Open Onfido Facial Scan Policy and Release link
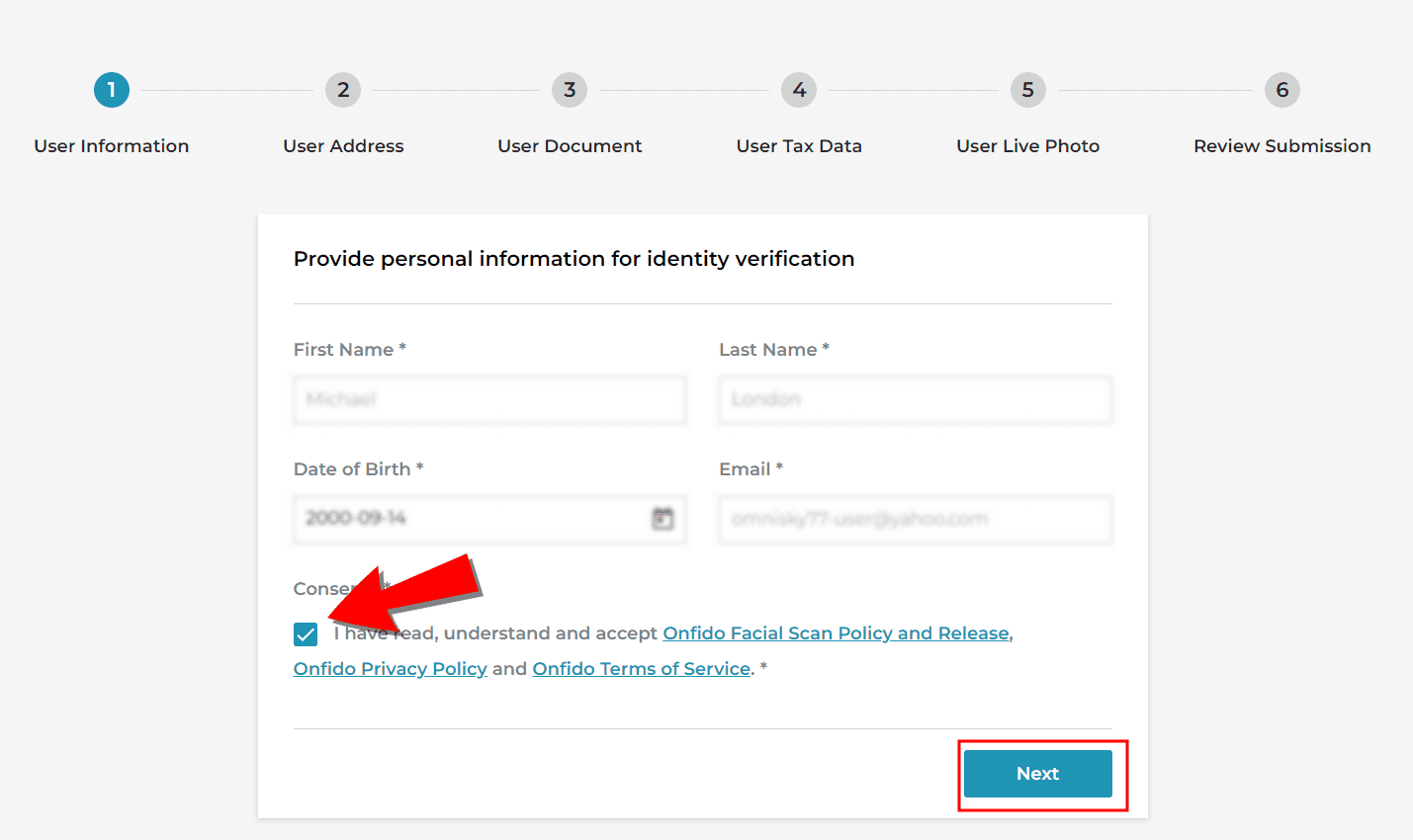 click(837, 633)
